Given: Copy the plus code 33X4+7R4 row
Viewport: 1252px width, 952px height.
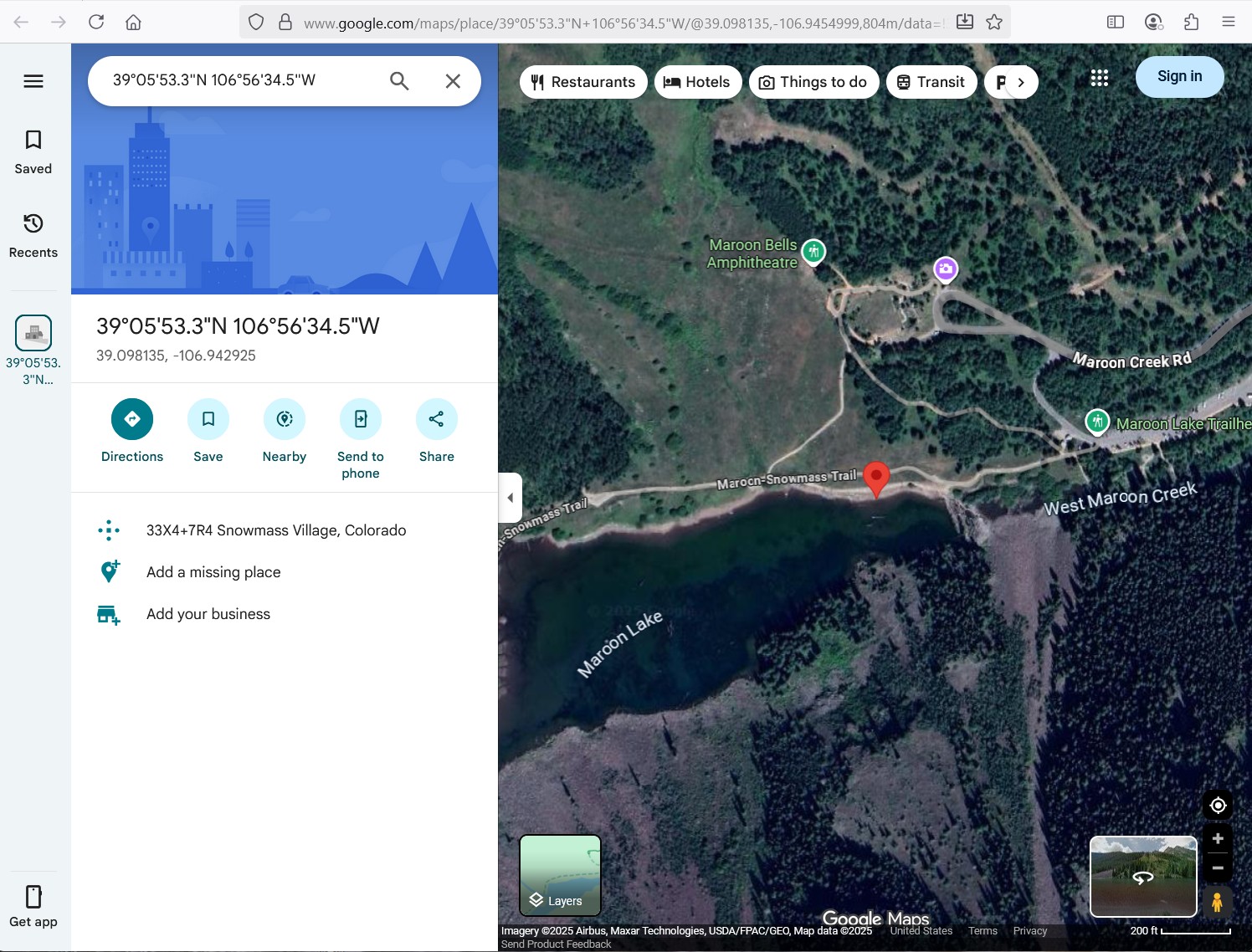Looking at the screenshot, I should [x=285, y=530].
